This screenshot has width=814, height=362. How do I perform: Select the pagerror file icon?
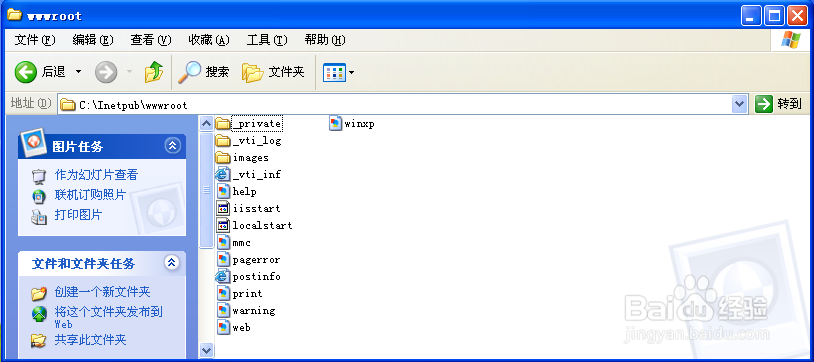point(223,260)
